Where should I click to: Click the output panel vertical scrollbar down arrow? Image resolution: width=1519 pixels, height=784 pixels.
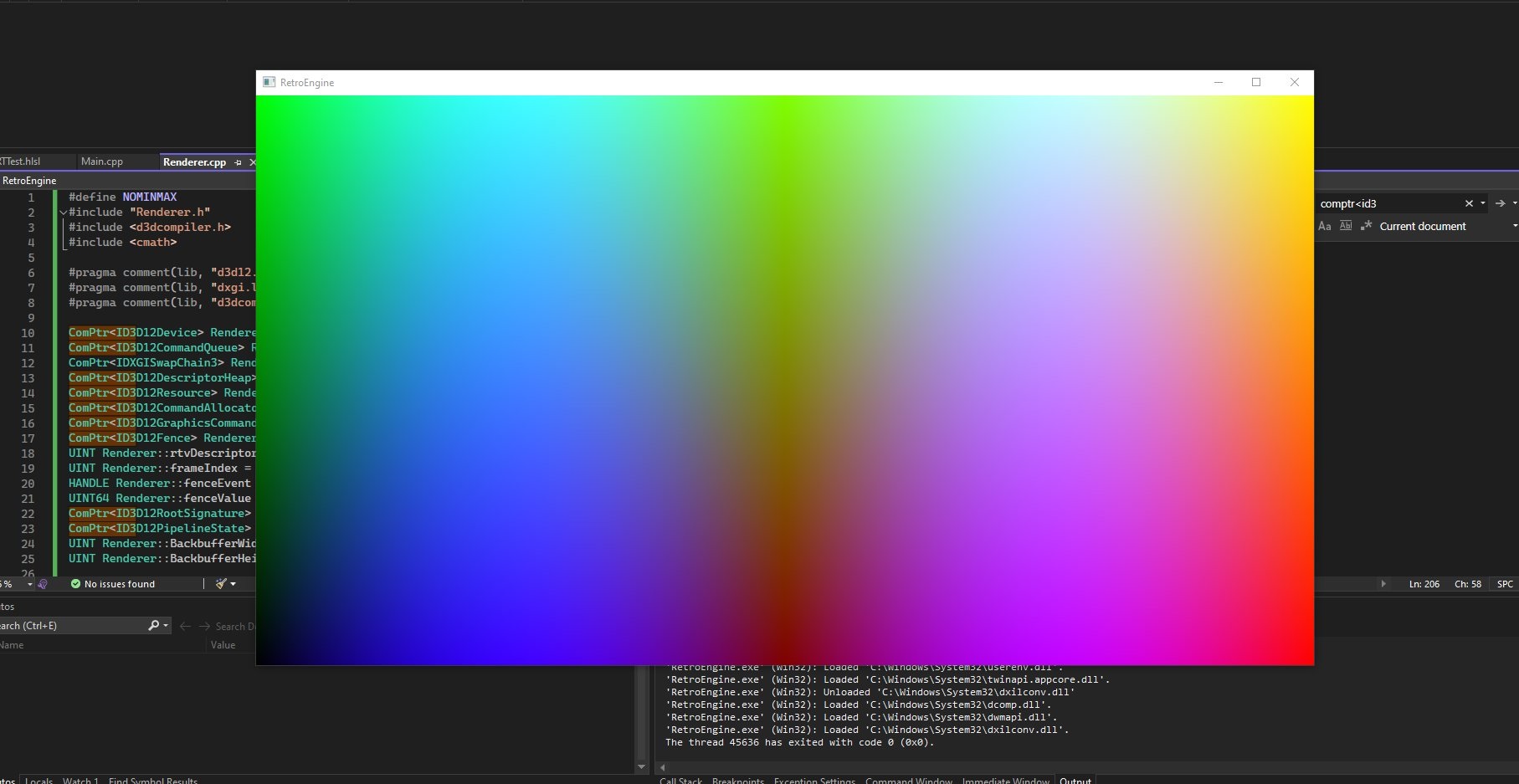tap(642, 766)
